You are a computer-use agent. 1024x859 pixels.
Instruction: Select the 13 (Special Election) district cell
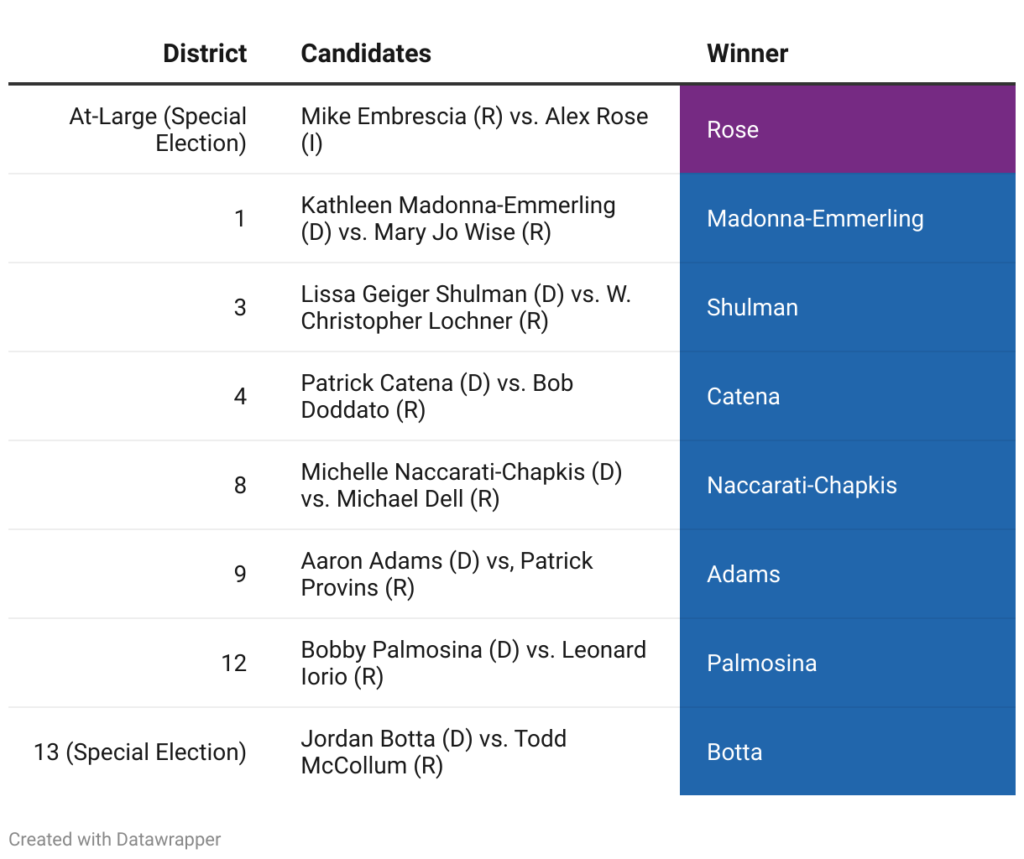coord(140,753)
